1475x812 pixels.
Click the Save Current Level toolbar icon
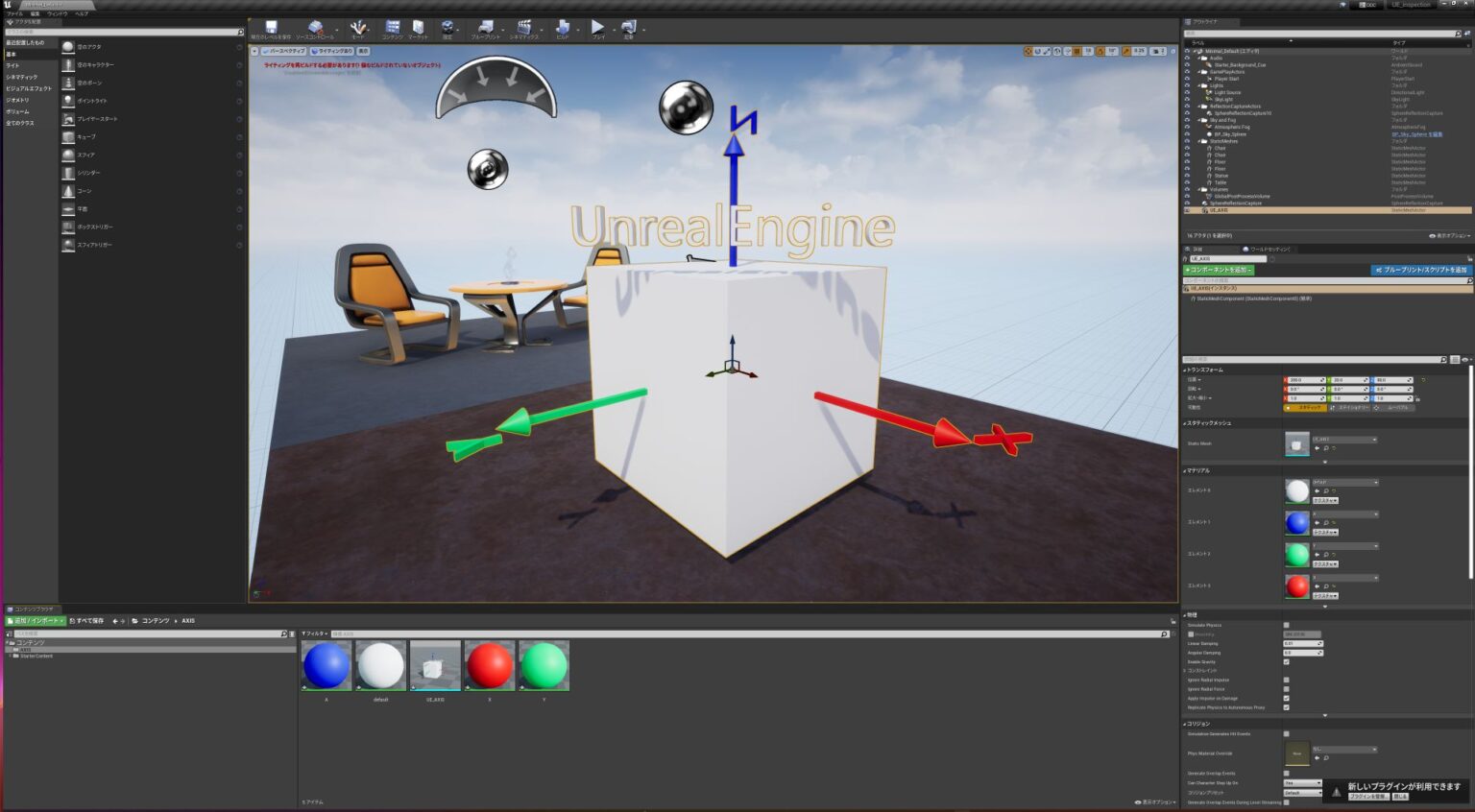(271, 29)
